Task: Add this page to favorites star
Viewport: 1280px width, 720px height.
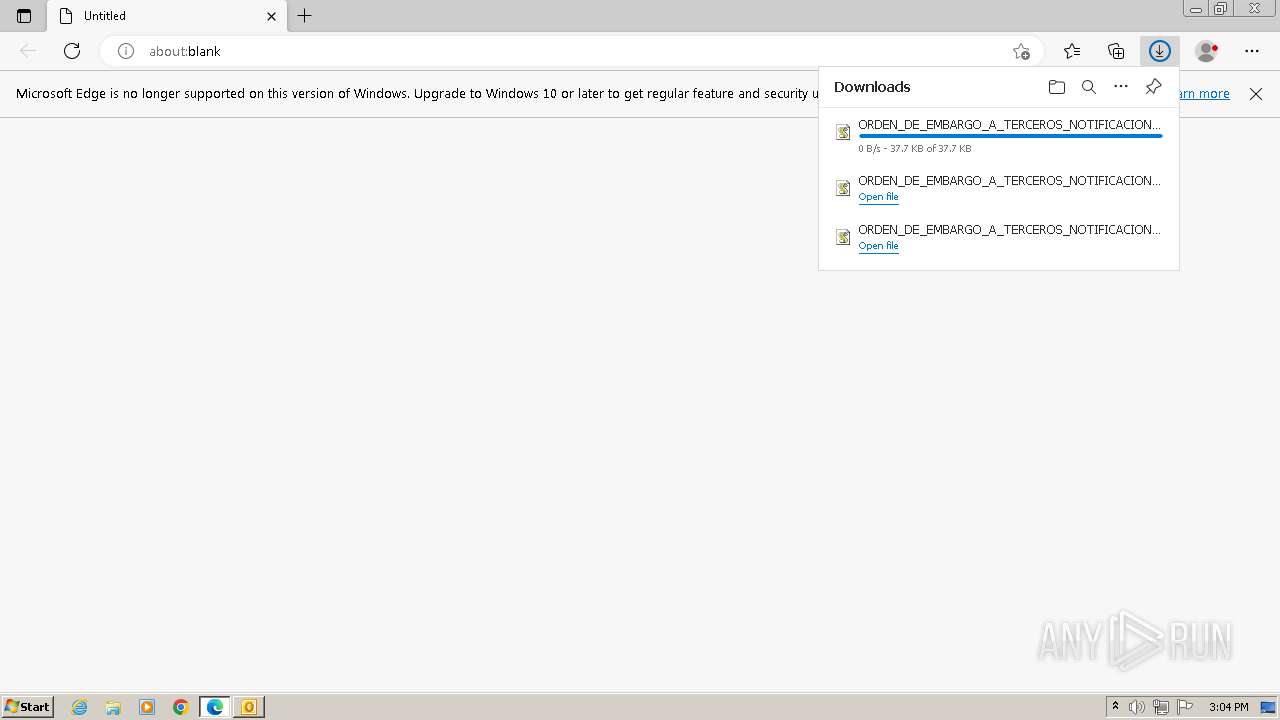Action: pyautogui.click(x=1021, y=51)
